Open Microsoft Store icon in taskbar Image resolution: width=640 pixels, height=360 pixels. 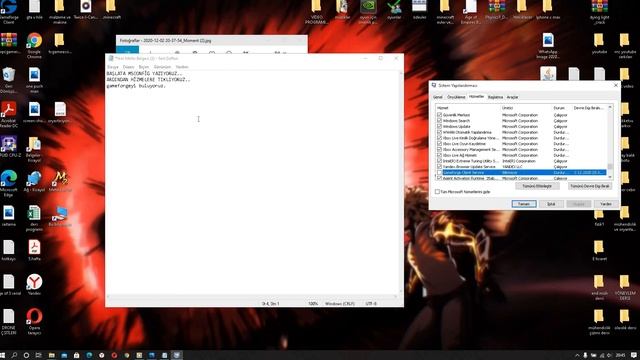pyautogui.click(x=76, y=355)
